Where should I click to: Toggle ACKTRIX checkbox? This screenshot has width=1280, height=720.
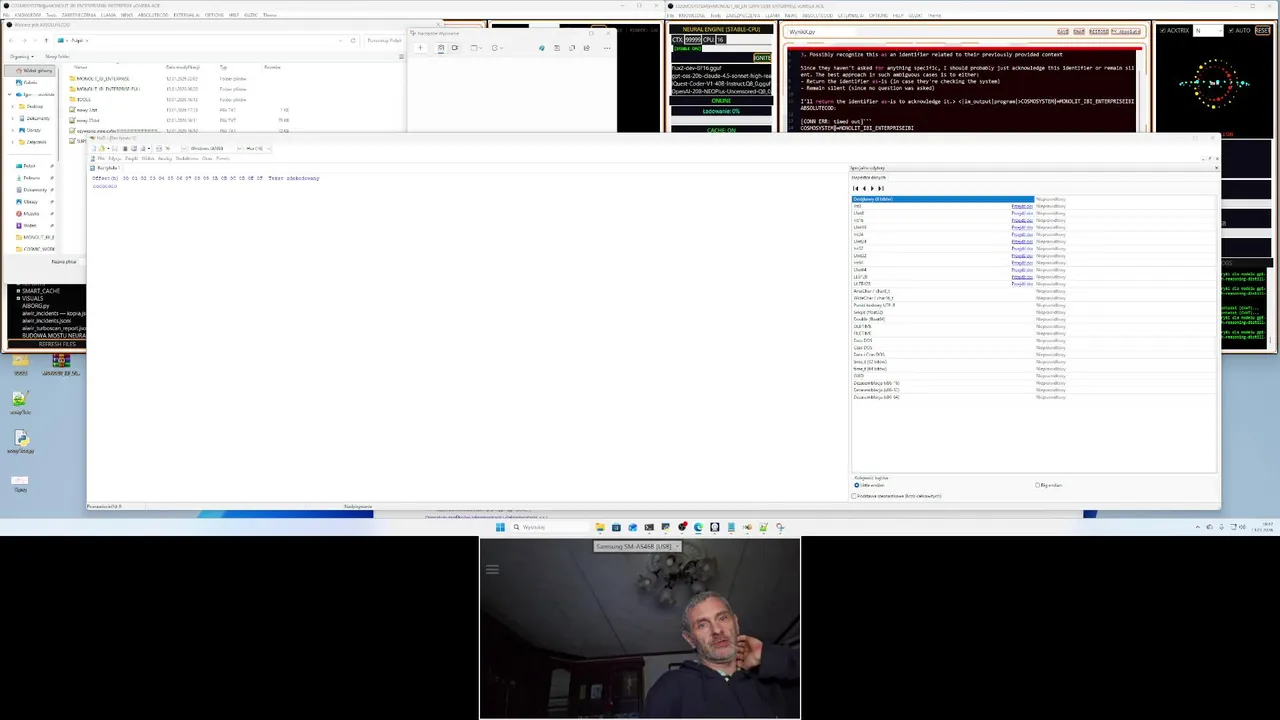(1163, 30)
